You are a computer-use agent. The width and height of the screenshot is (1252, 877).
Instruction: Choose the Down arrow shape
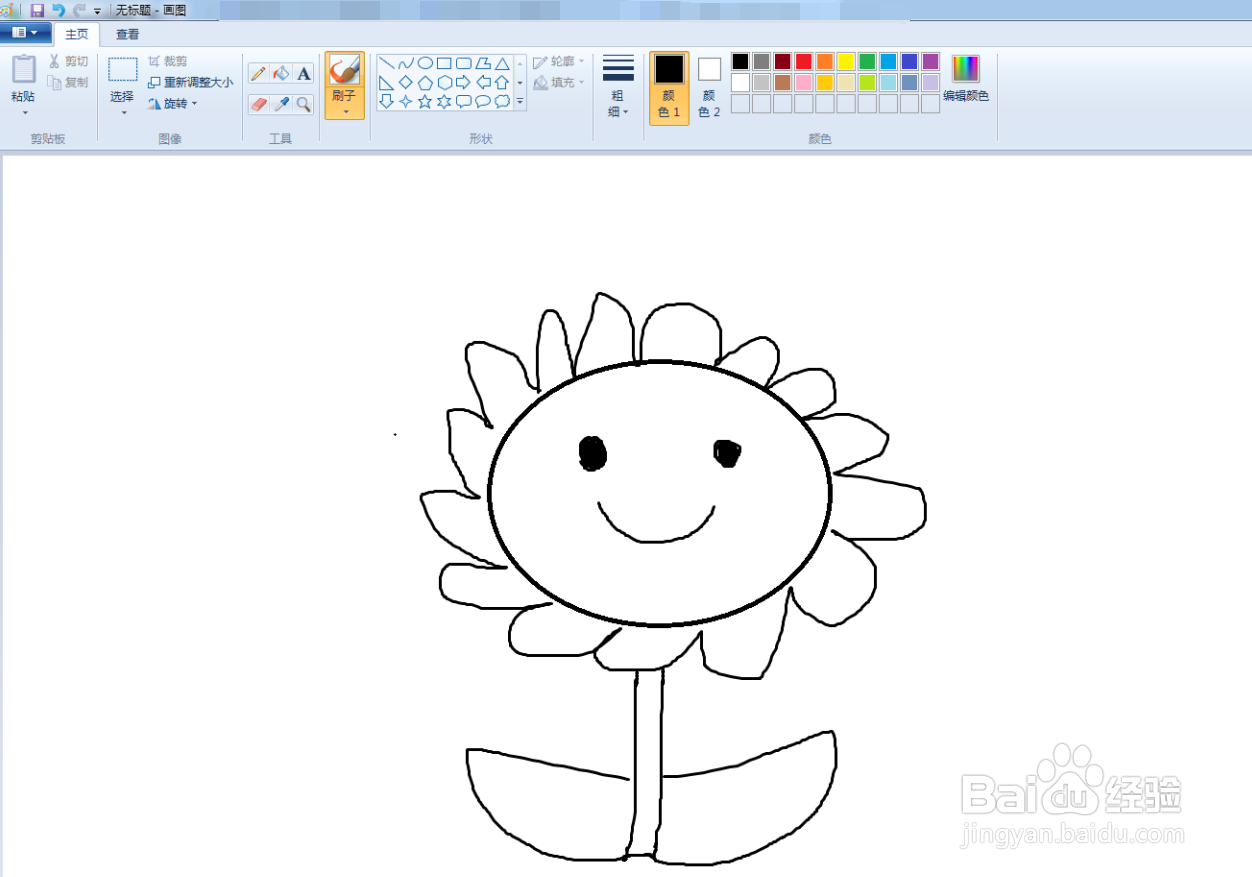tap(386, 101)
